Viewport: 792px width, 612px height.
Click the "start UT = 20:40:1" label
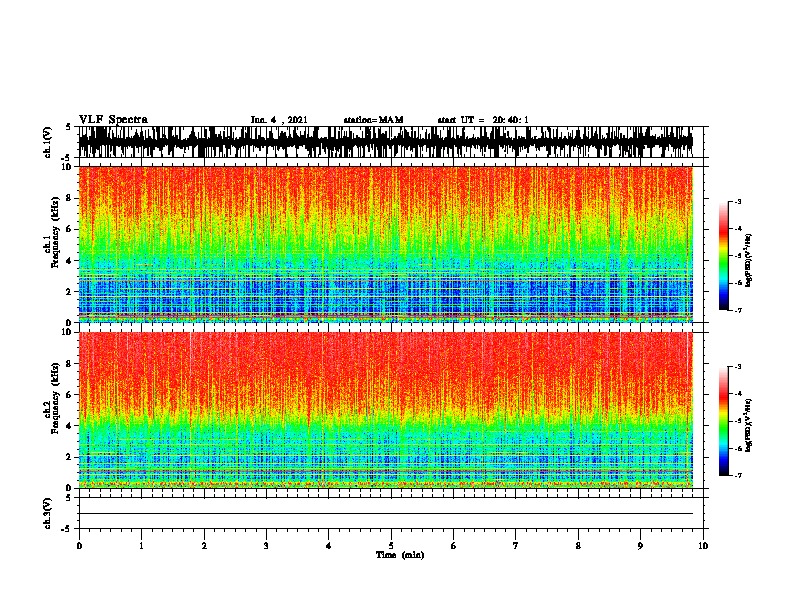click(x=483, y=120)
